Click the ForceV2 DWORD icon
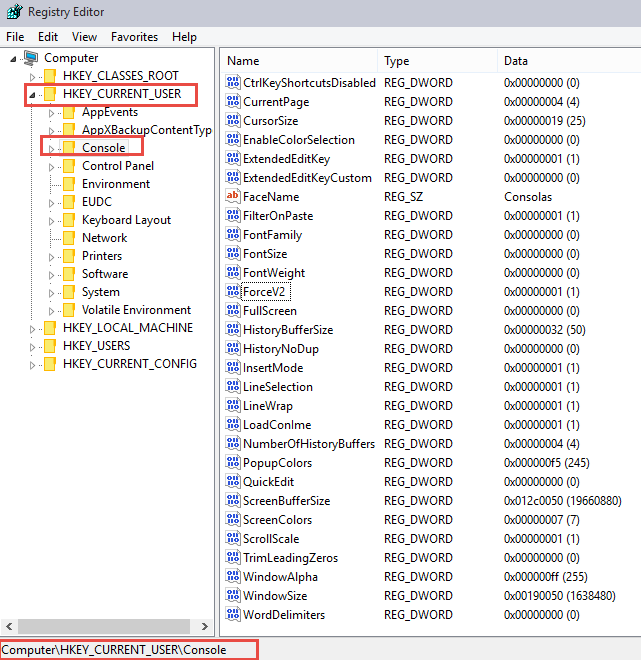Screen dimensions: 641x660 (233, 291)
